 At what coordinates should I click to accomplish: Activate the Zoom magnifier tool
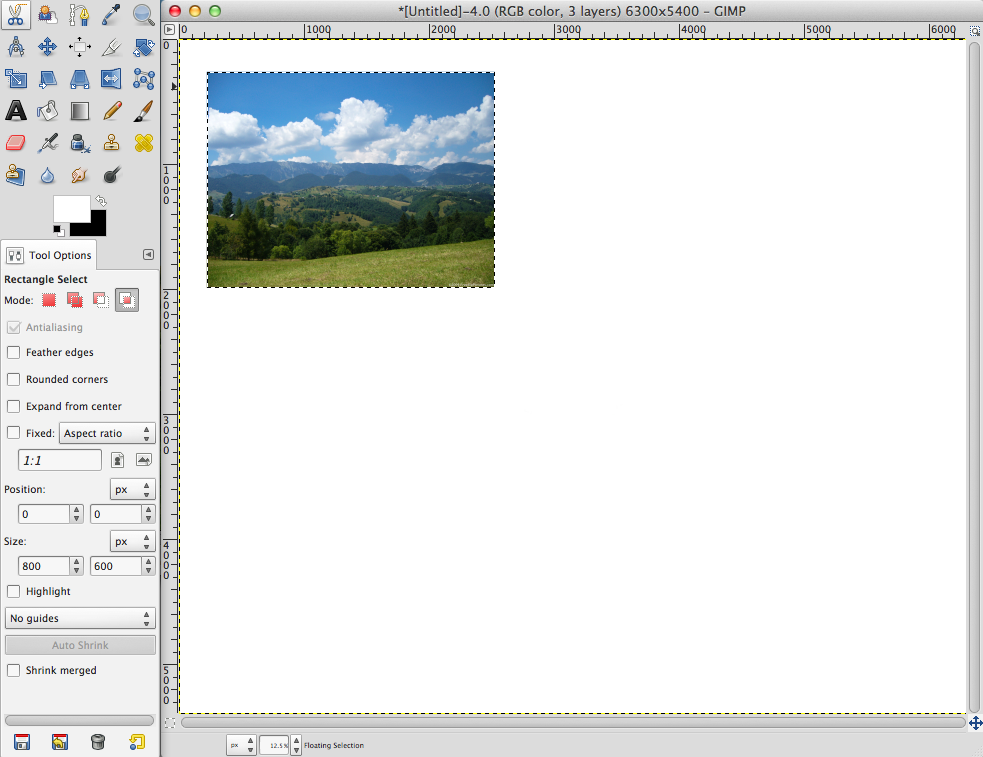coord(144,14)
